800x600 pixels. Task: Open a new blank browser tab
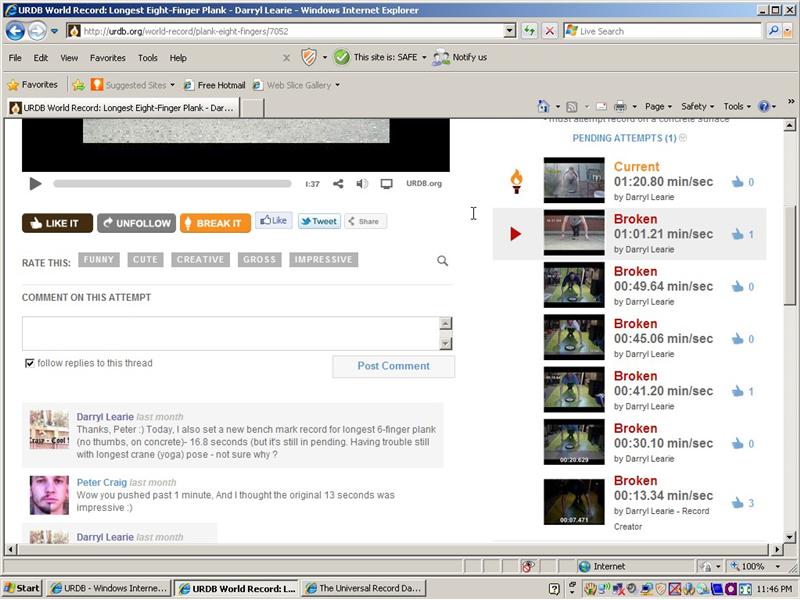pyautogui.click(x=252, y=108)
